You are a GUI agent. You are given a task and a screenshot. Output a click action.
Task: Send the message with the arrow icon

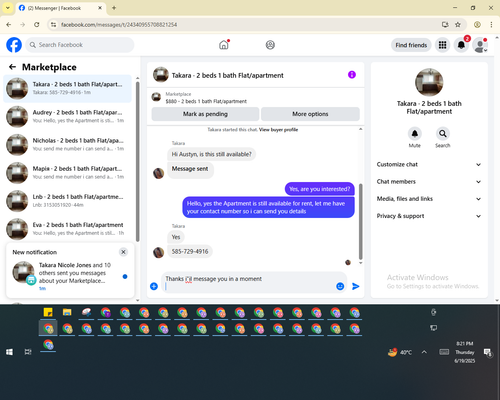click(356, 286)
